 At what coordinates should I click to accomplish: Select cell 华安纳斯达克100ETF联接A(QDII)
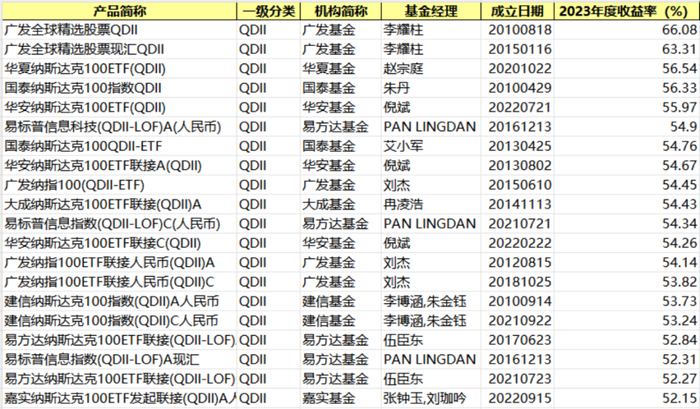[x=119, y=166]
